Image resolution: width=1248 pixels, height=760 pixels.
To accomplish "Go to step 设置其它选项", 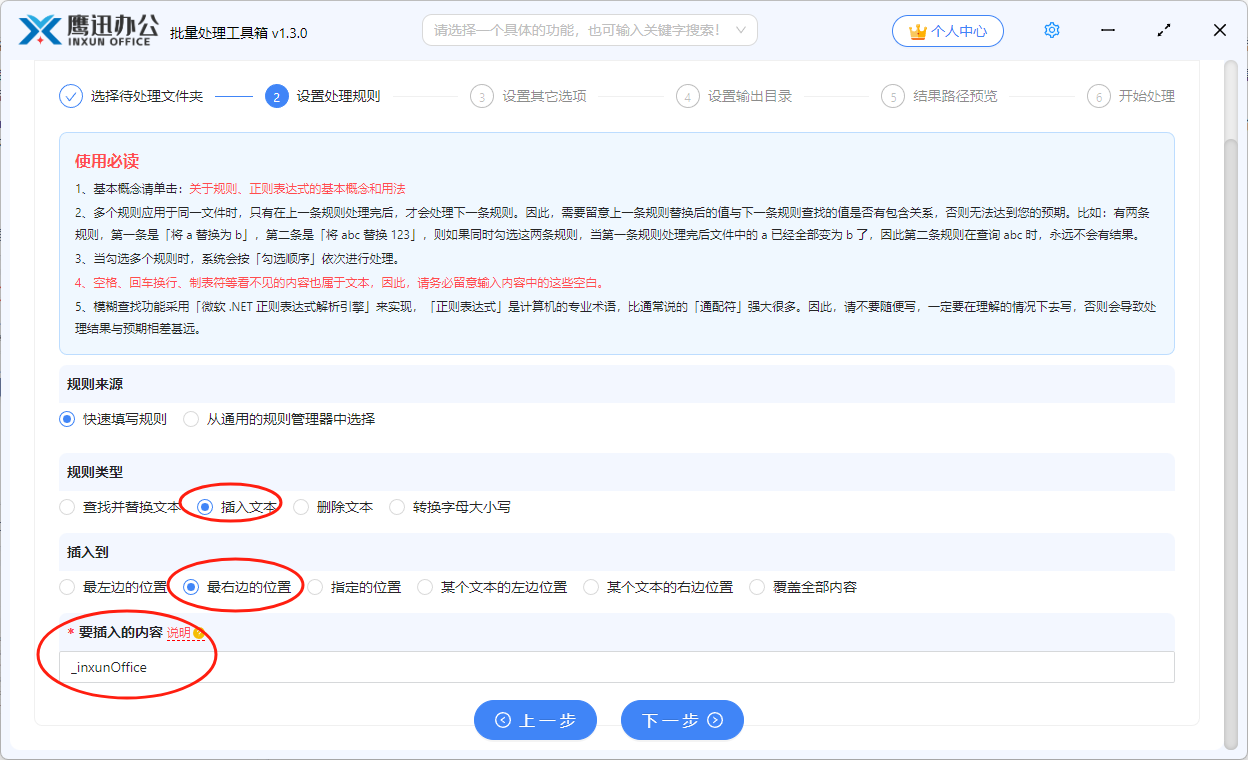I will point(544,96).
